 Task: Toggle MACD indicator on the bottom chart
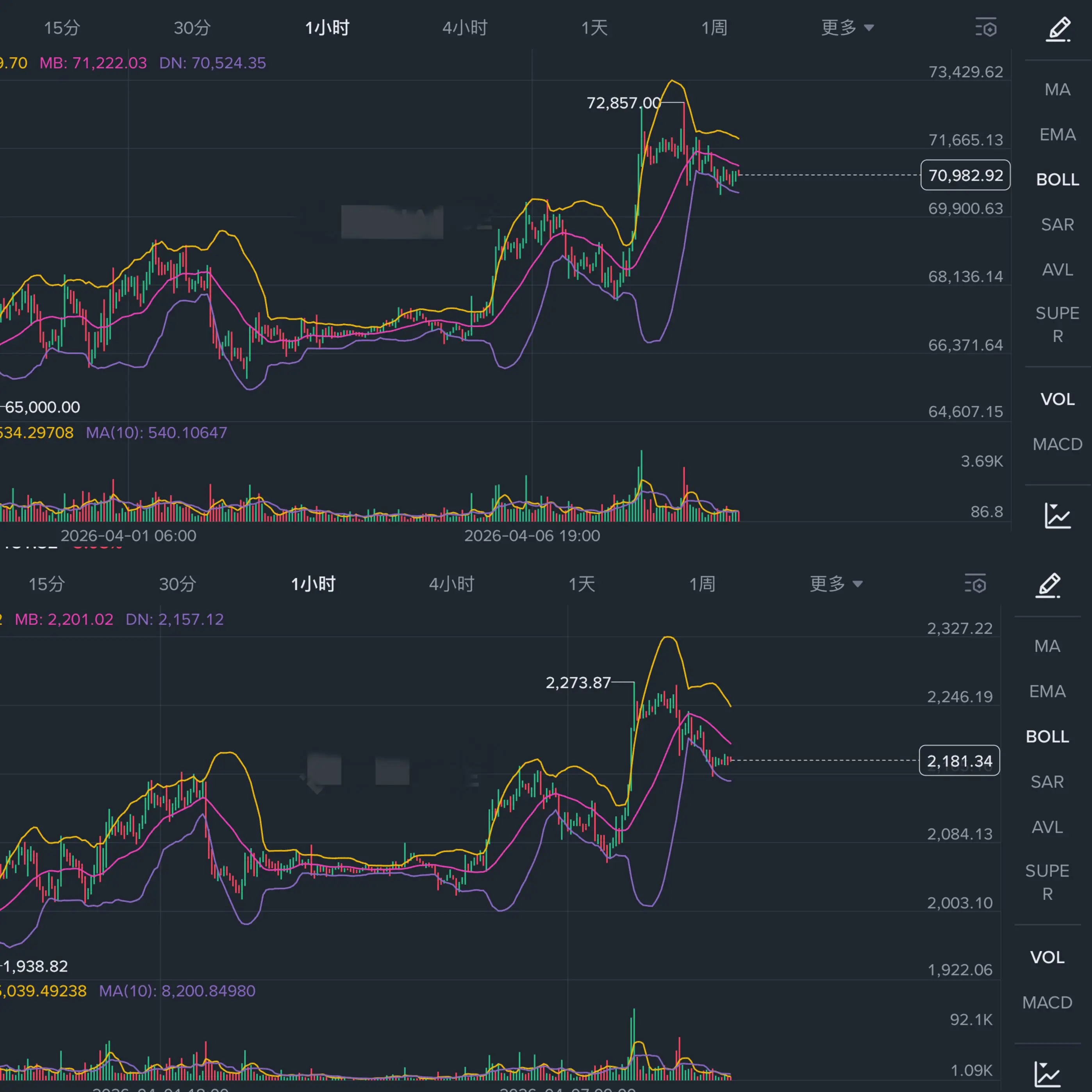click(x=1047, y=1002)
